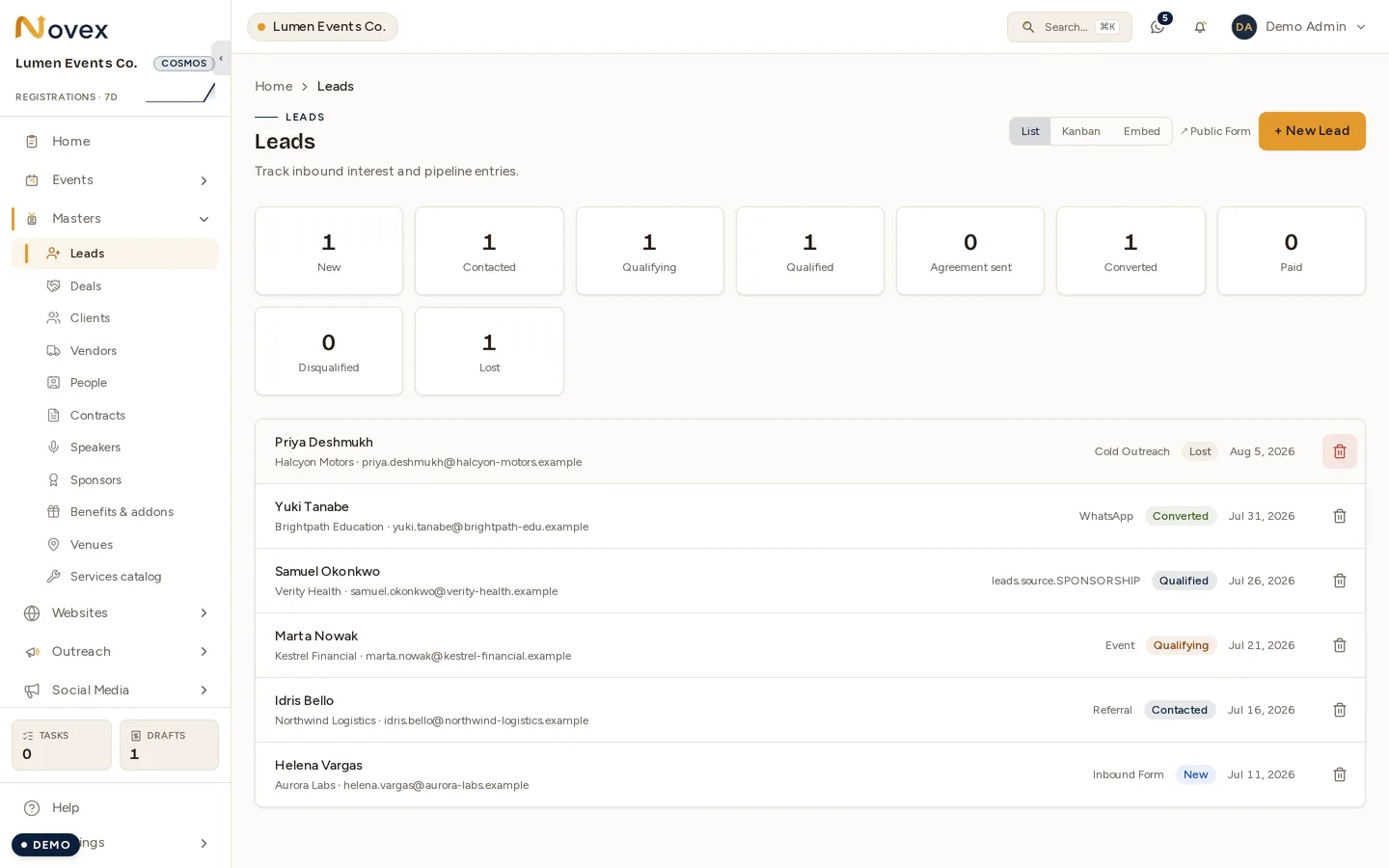Screen dimensions: 1389x868
Task: Filter leads by the Paid stat card
Action: (x=1292, y=251)
